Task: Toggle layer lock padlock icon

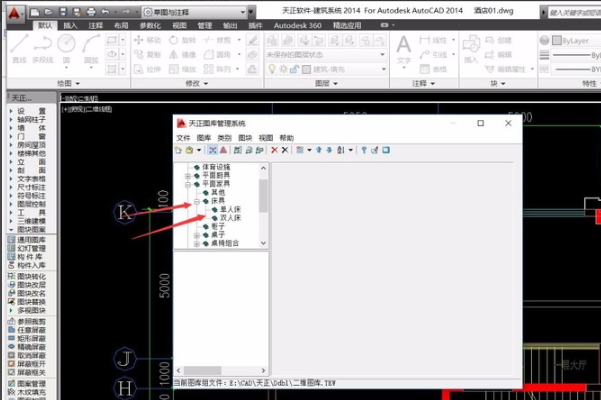Action: 294,69
